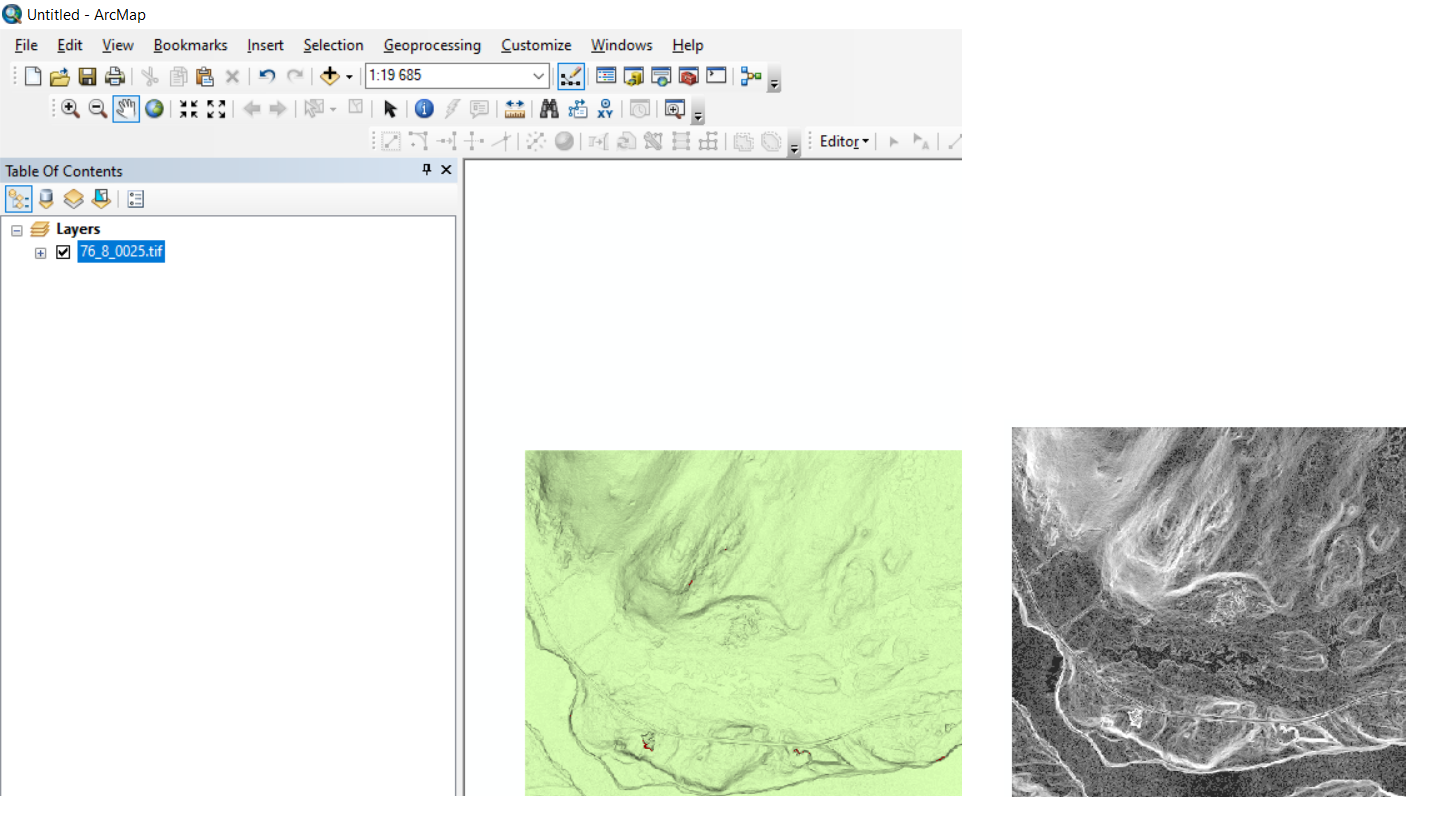Open the Windows menu
Image resolution: width=1446 pixels, height=813 pixels.
tap(621, 45)
